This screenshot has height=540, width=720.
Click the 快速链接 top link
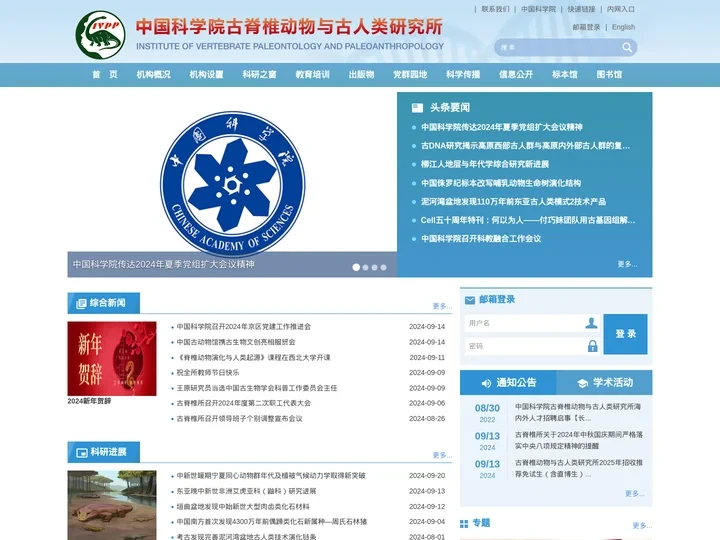[581, 9]
